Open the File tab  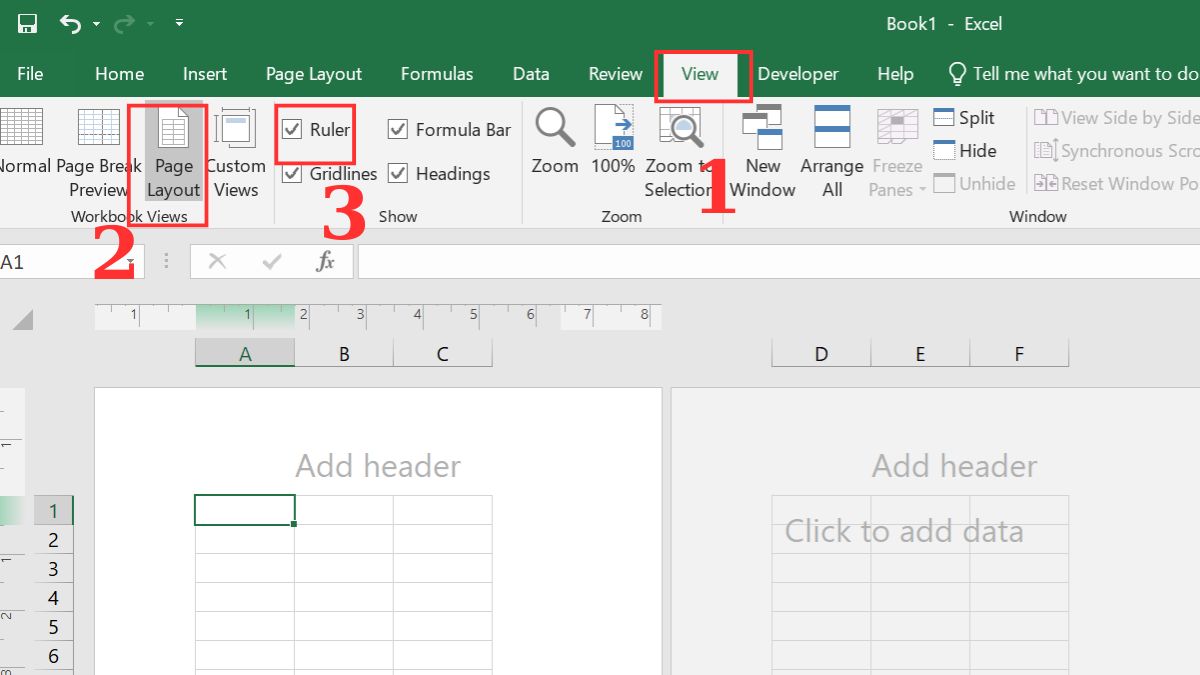[30, 74]
